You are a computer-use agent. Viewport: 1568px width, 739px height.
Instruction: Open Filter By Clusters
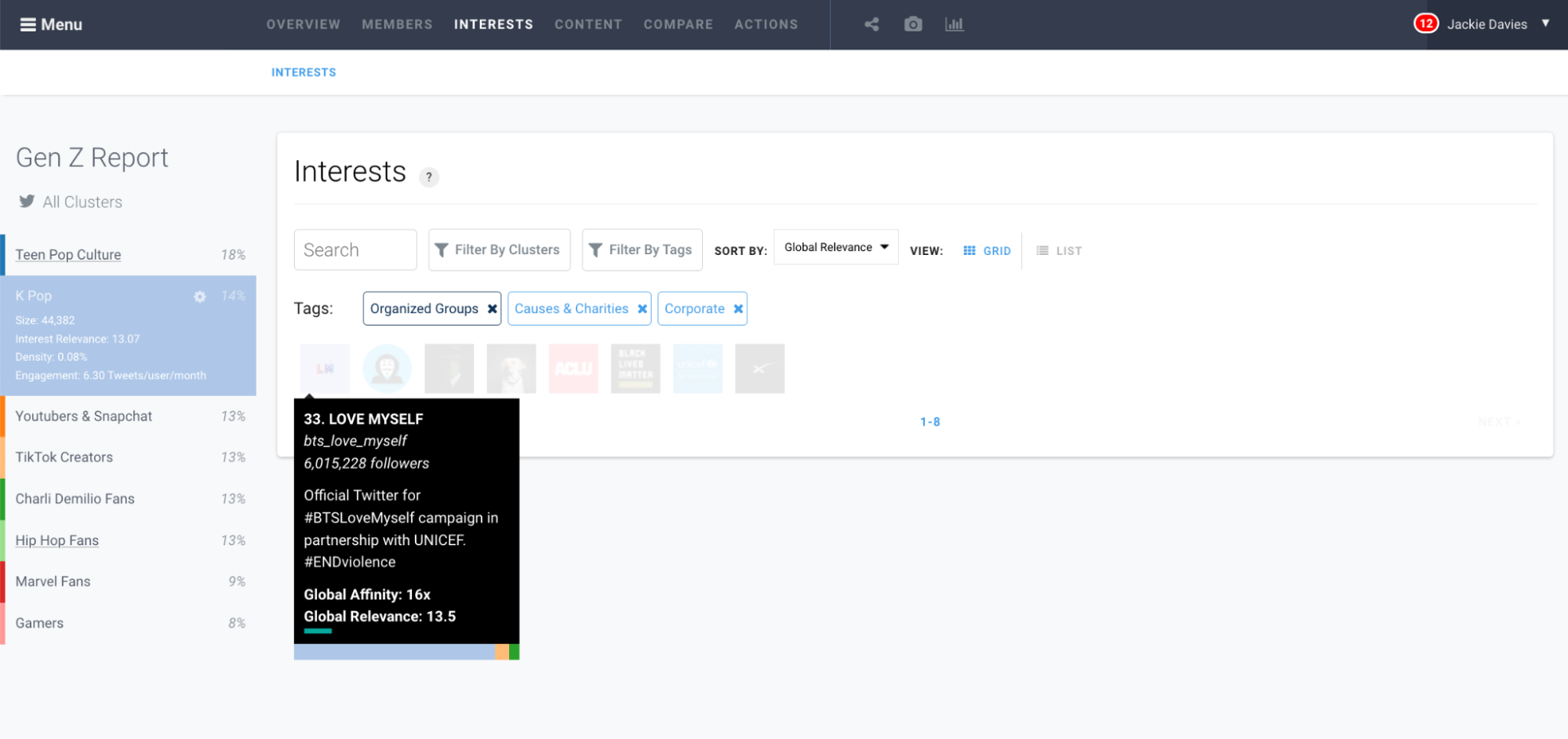[500, 249]
